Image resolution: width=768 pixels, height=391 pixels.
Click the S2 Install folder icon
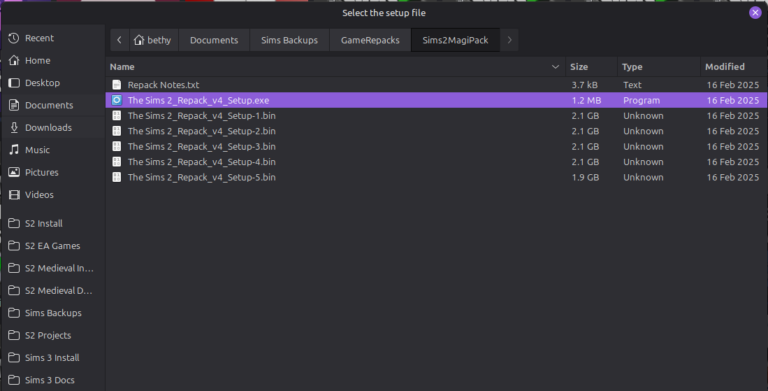(14, 223)
